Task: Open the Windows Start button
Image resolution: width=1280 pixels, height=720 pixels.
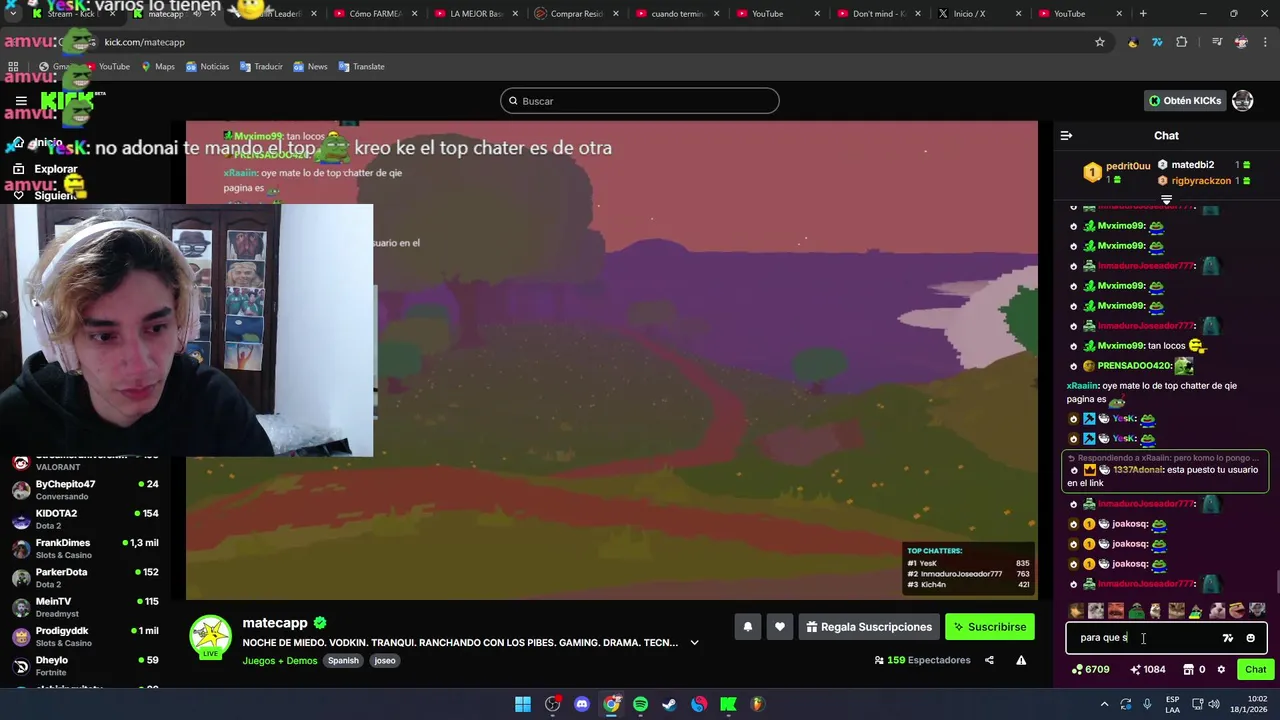Action: [x=523, y=704]
